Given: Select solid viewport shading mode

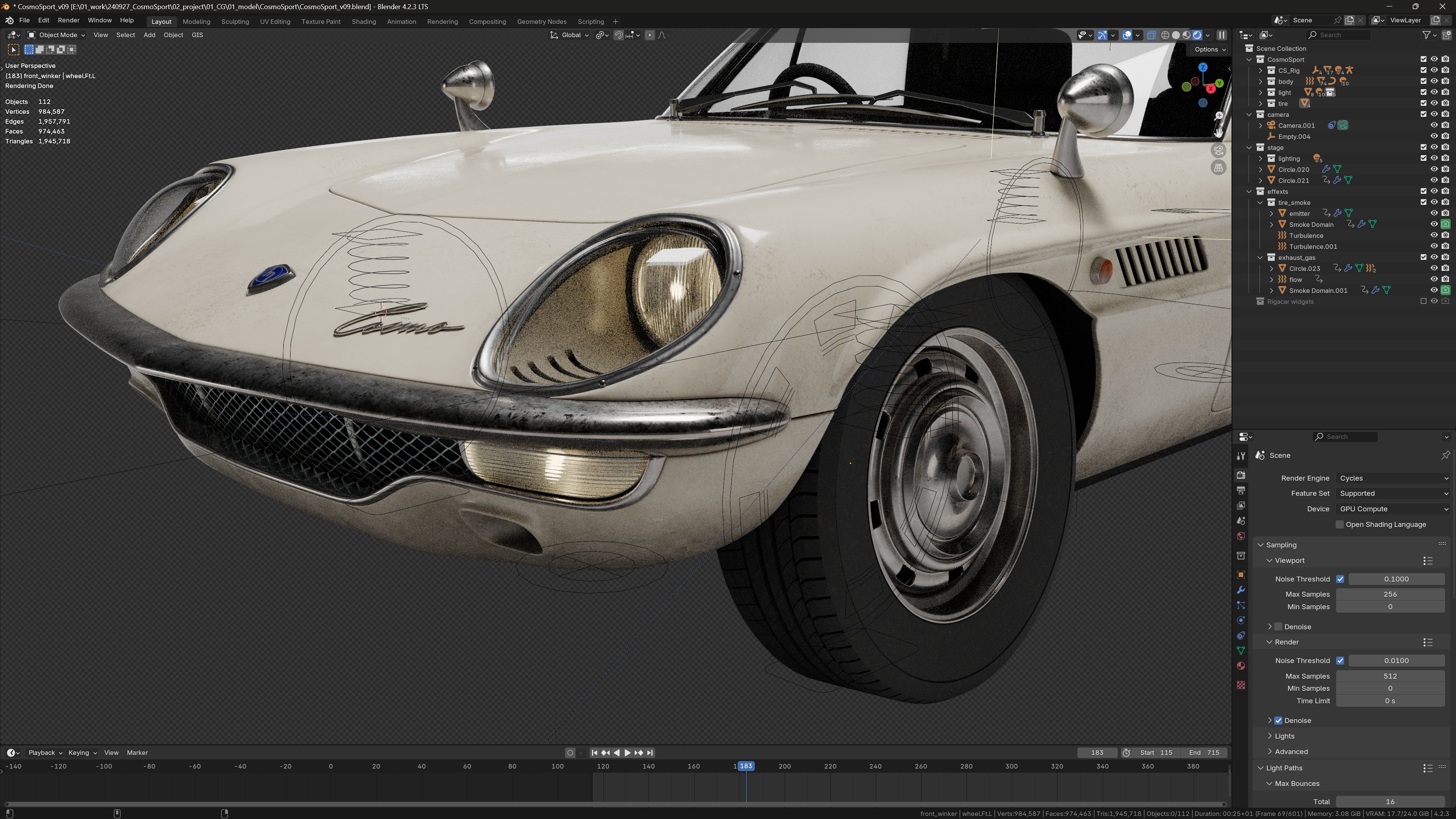Looking at the screenshot, I should [x=1176, y=35].
